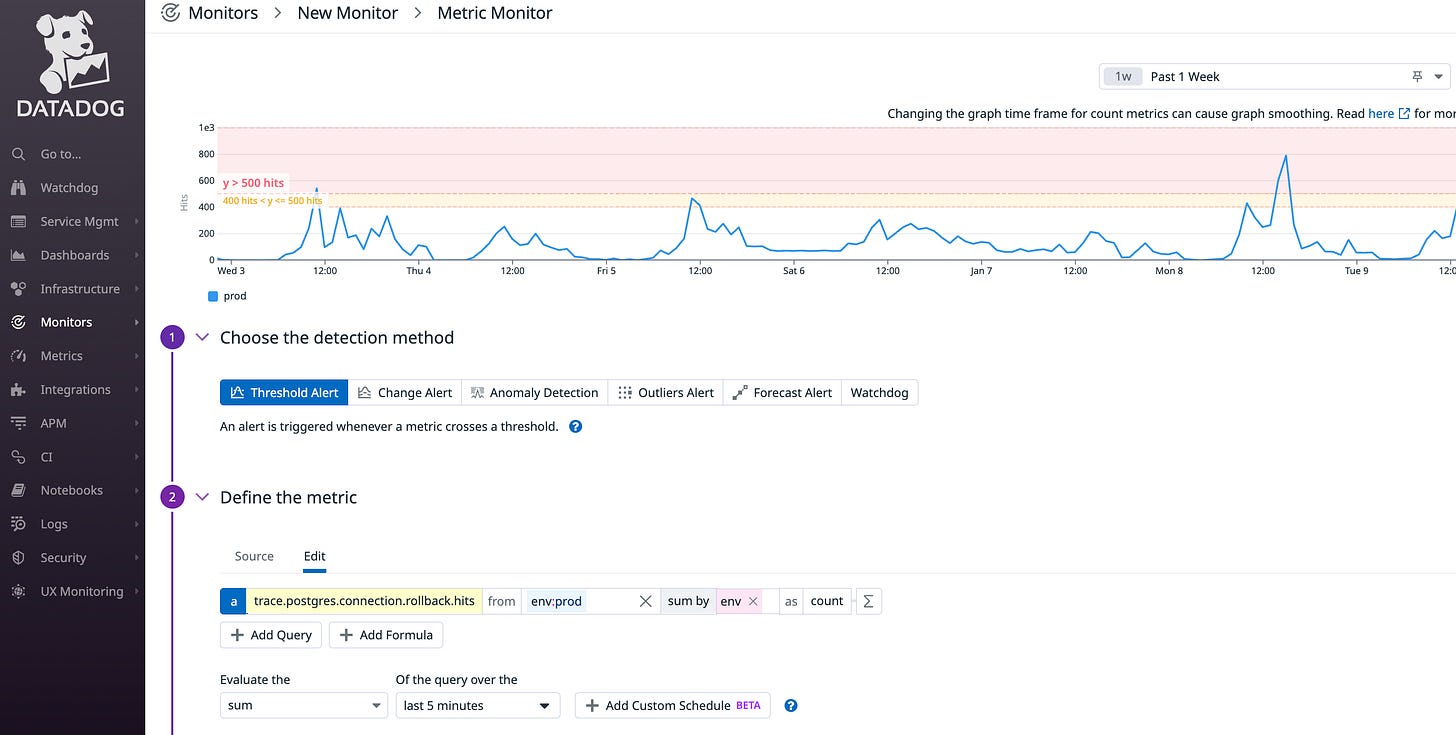
Task: Select Threshold Alert detection method
Action: point(284,393)
